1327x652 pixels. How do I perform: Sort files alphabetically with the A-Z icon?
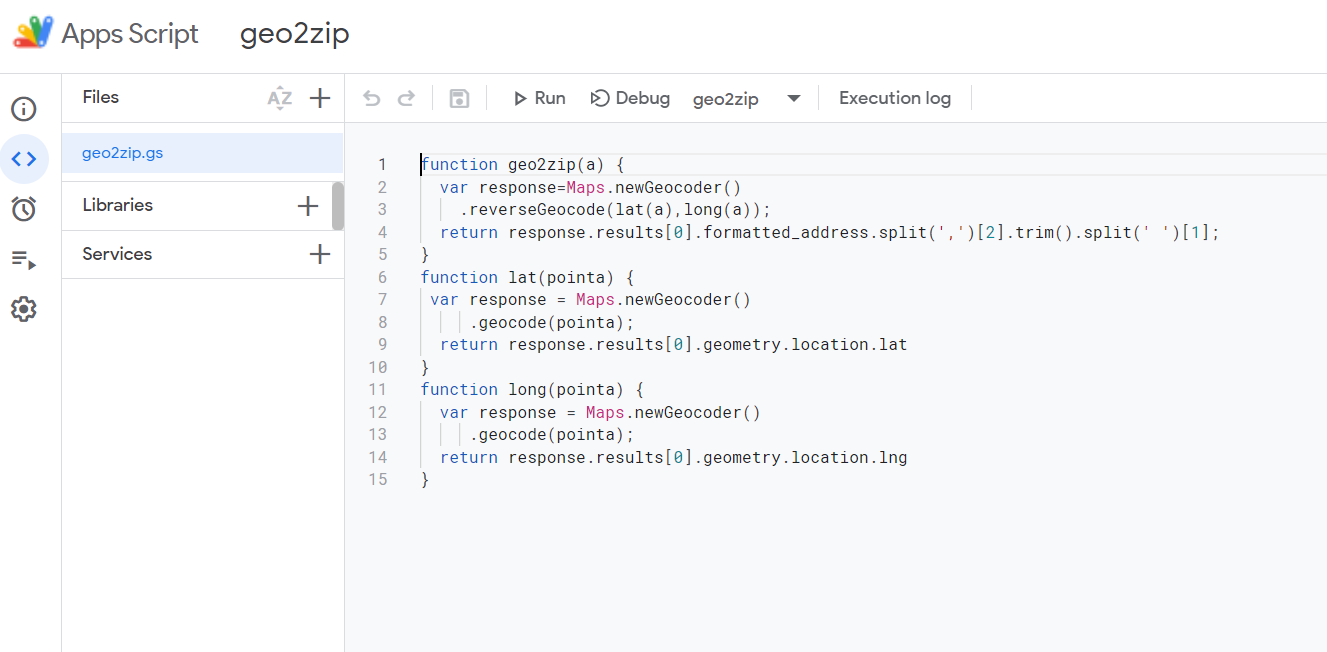click(x=280, y=97)
